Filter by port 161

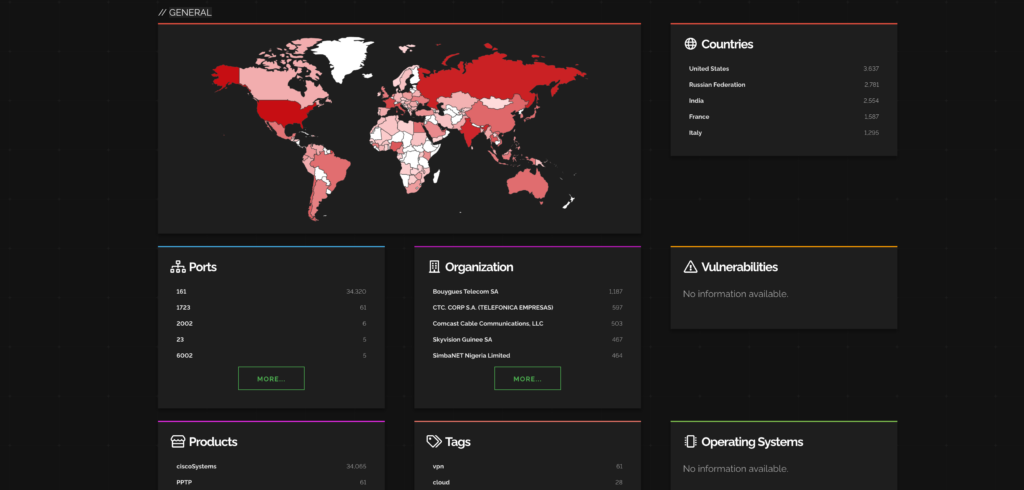(181, 291)
